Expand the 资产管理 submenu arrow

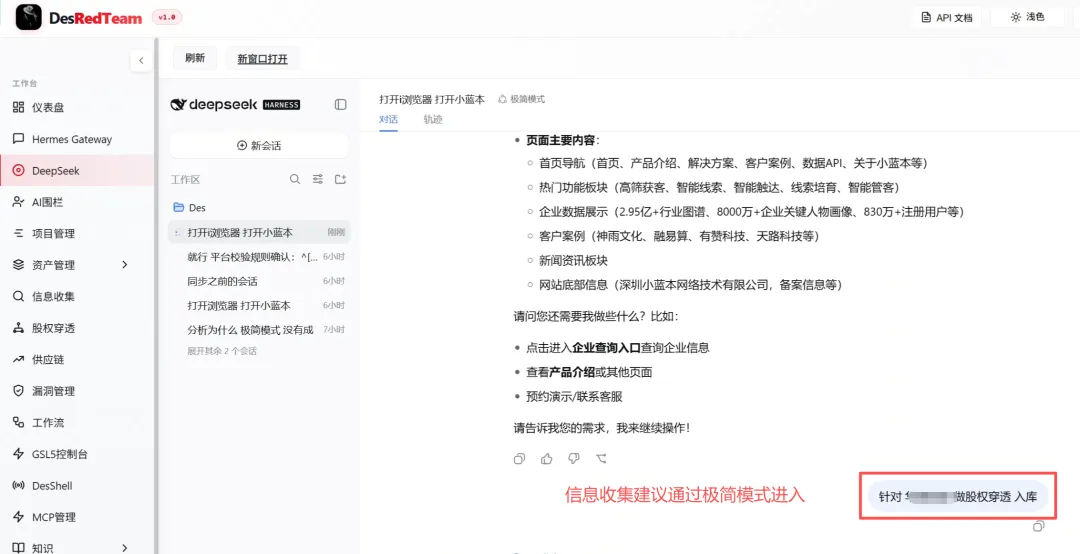tap(125, 265)
